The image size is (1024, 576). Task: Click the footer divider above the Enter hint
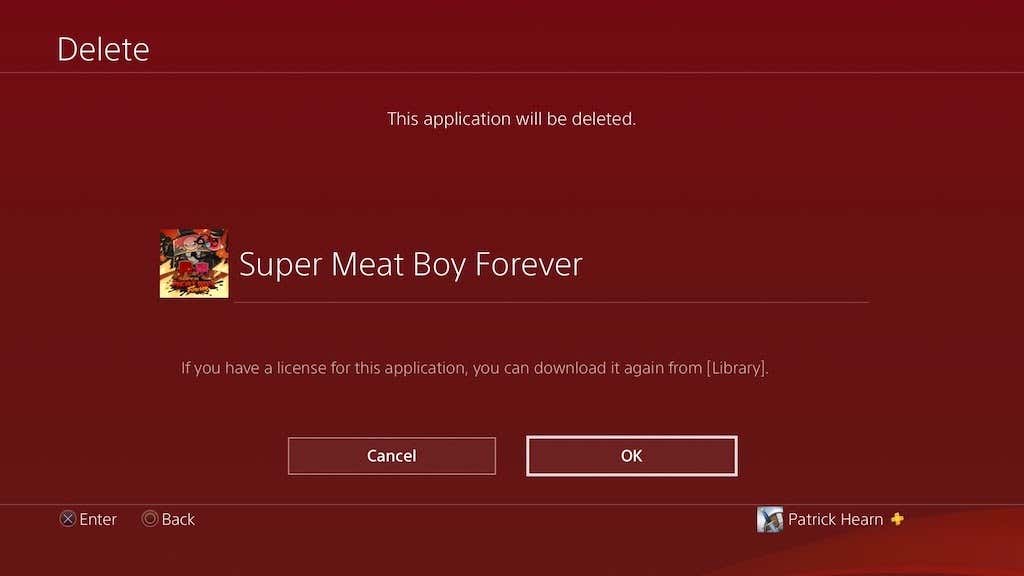pos(512,504)
